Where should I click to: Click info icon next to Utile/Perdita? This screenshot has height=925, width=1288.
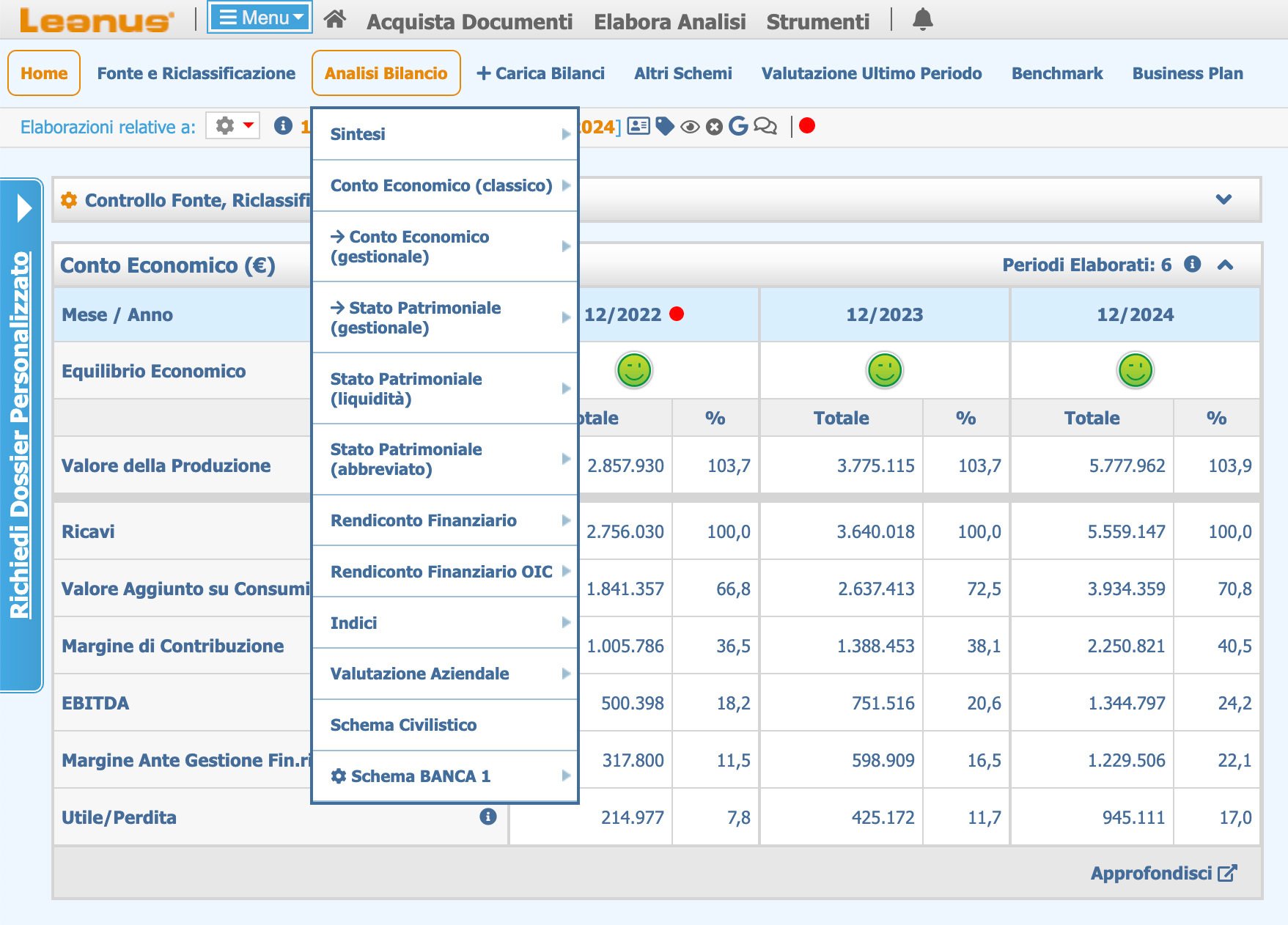coord(487,817)
